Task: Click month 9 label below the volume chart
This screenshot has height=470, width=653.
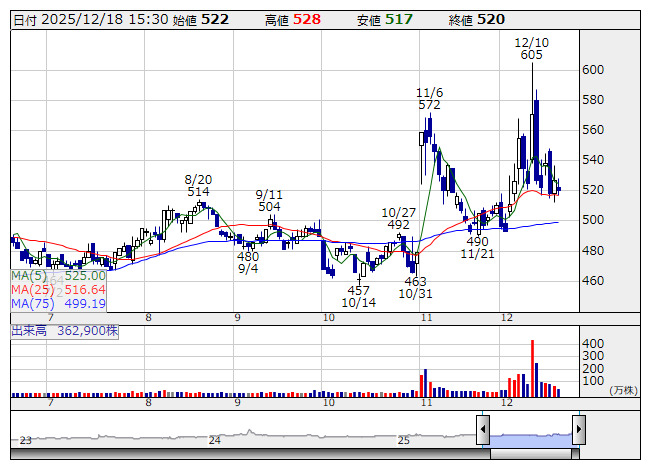Action: tap(237, 403)
